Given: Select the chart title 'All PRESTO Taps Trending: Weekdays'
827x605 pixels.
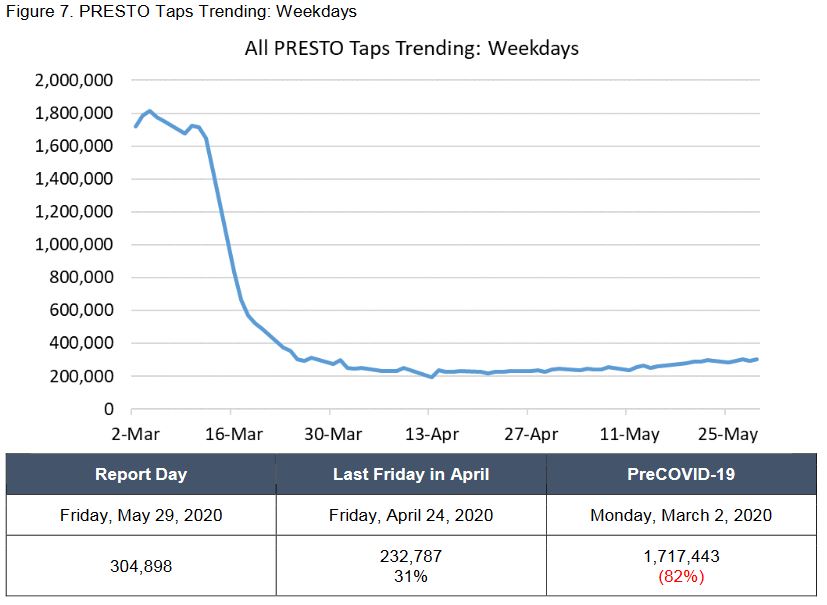Looking at the screenshot, I should [411, 48].
